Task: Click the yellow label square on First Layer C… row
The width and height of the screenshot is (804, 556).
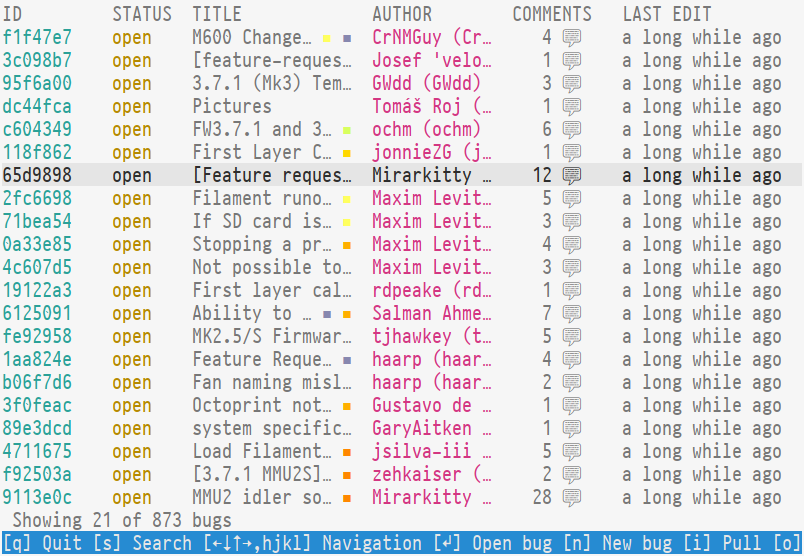Action: pos(347,153)
